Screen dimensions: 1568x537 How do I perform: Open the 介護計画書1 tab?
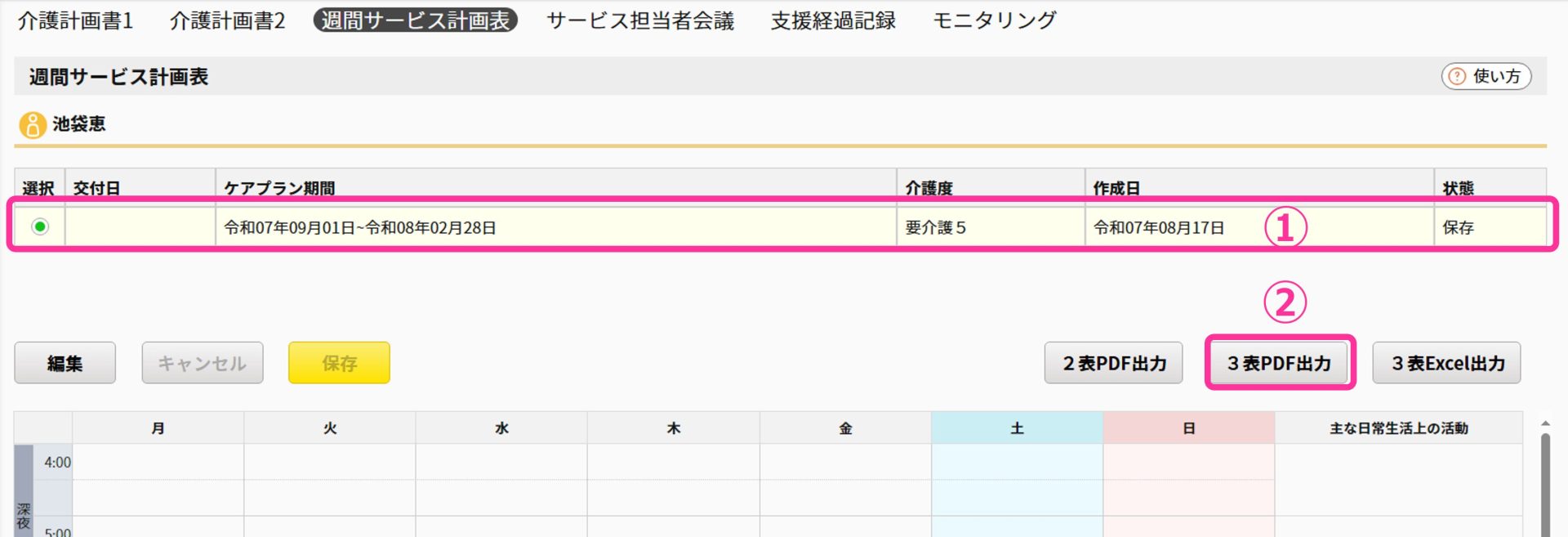point(75,20)
